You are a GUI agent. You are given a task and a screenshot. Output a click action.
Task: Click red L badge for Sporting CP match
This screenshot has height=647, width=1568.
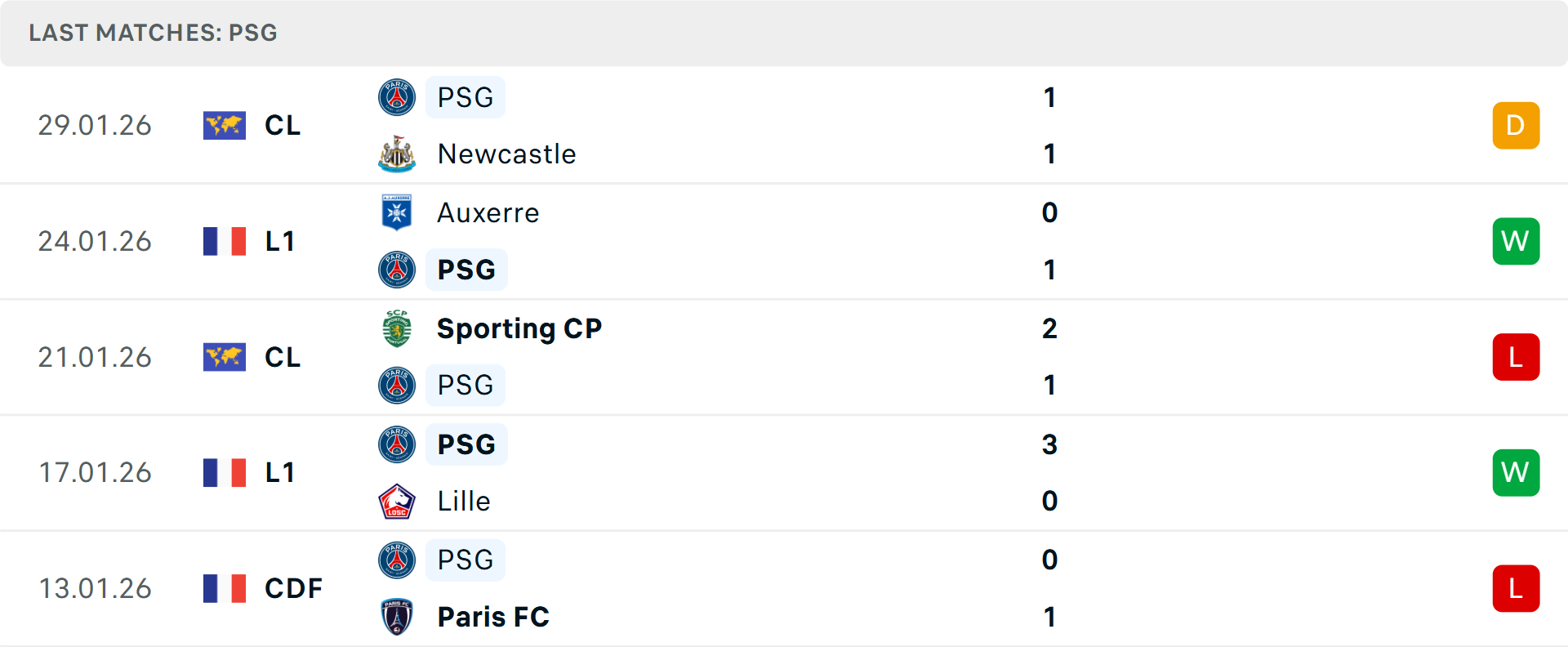click(1516, 357)
